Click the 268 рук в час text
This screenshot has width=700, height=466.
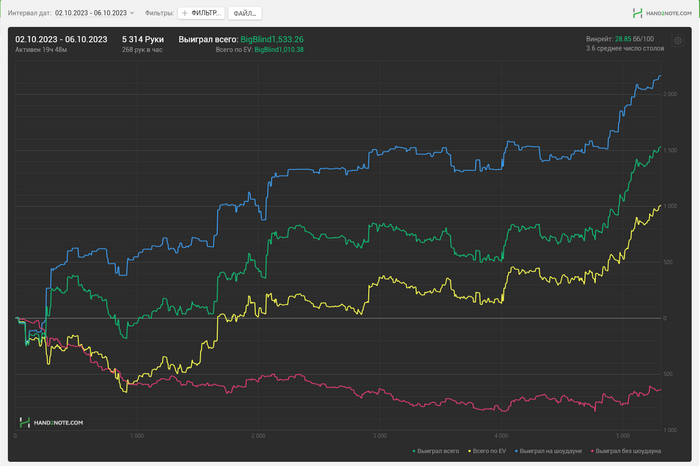[x=142, y=50]
